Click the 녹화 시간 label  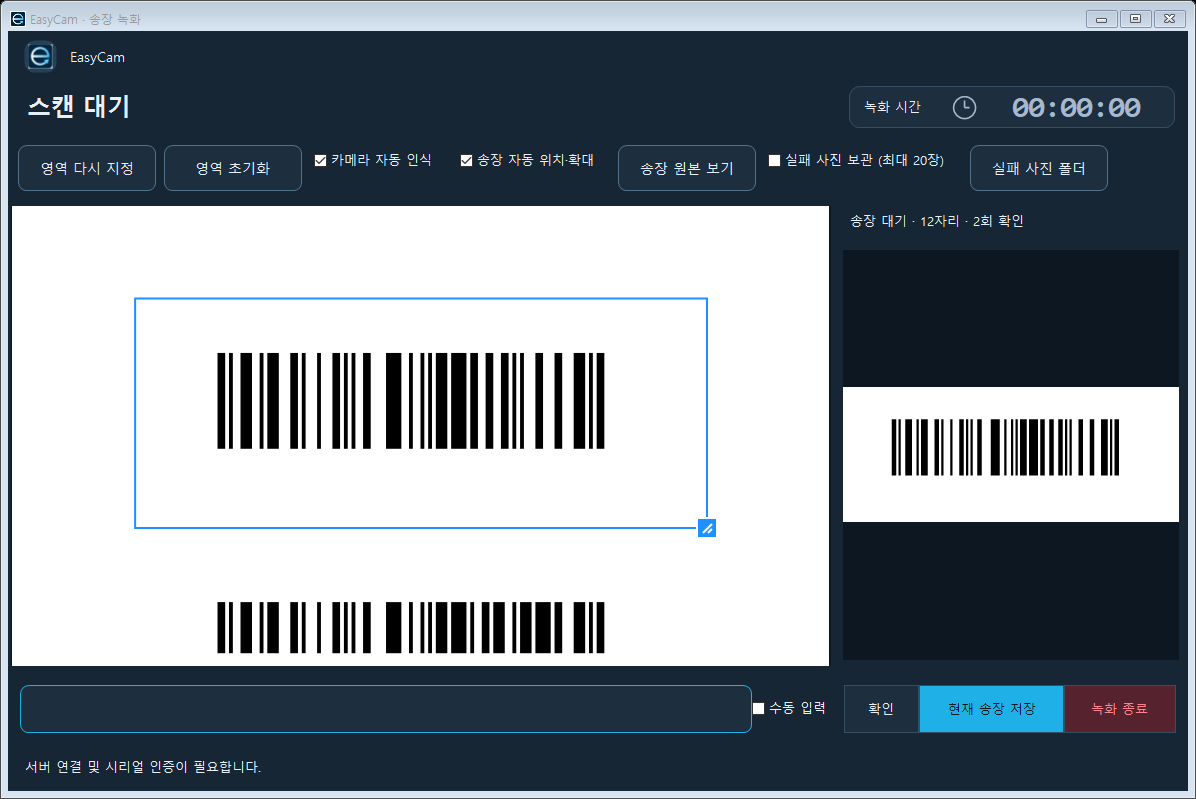892,107
